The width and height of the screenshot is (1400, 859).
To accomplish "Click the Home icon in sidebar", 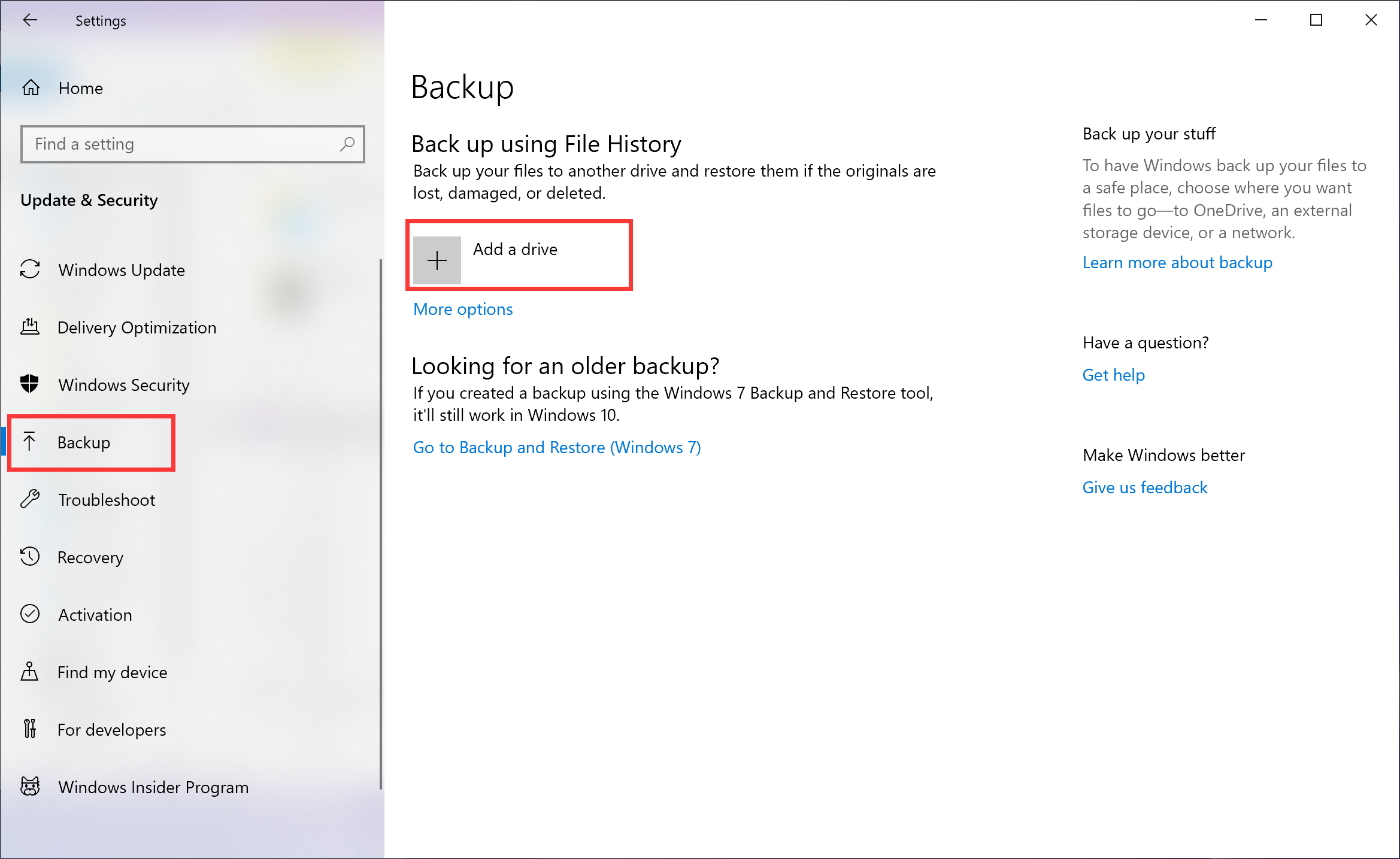I will [x=30, y=88].
